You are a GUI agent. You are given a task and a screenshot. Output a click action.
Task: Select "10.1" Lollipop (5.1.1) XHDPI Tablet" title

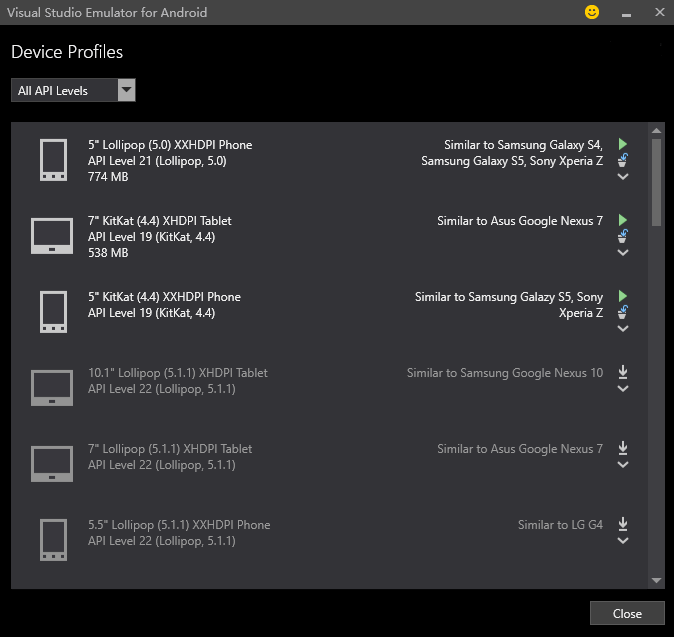coord(178,373)
